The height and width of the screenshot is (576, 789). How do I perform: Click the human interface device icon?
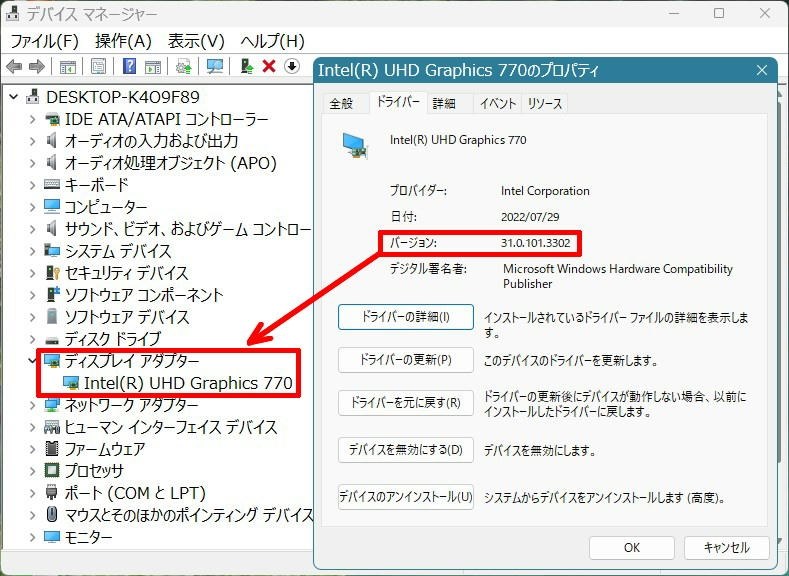(52, 427)
